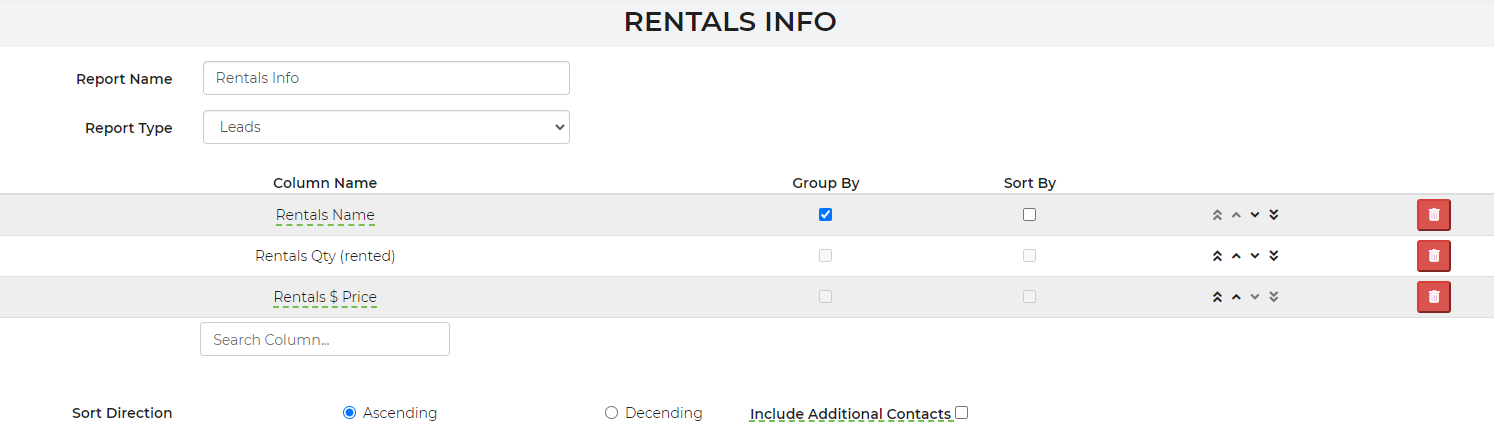
Task: Move Rentals Qty (rented) up one position
Action: pos(1236,256)
